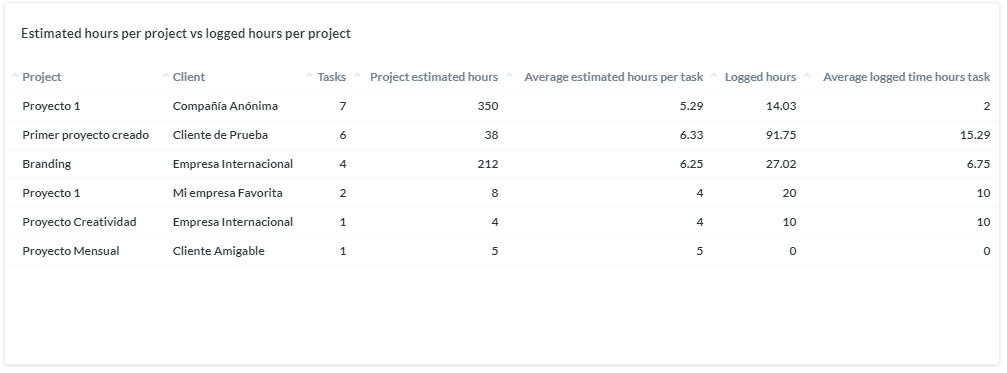Select Tasks value 2 for Mi empresa Favorita
Viewport: 1007px width, 373px height.
(343, 193)
